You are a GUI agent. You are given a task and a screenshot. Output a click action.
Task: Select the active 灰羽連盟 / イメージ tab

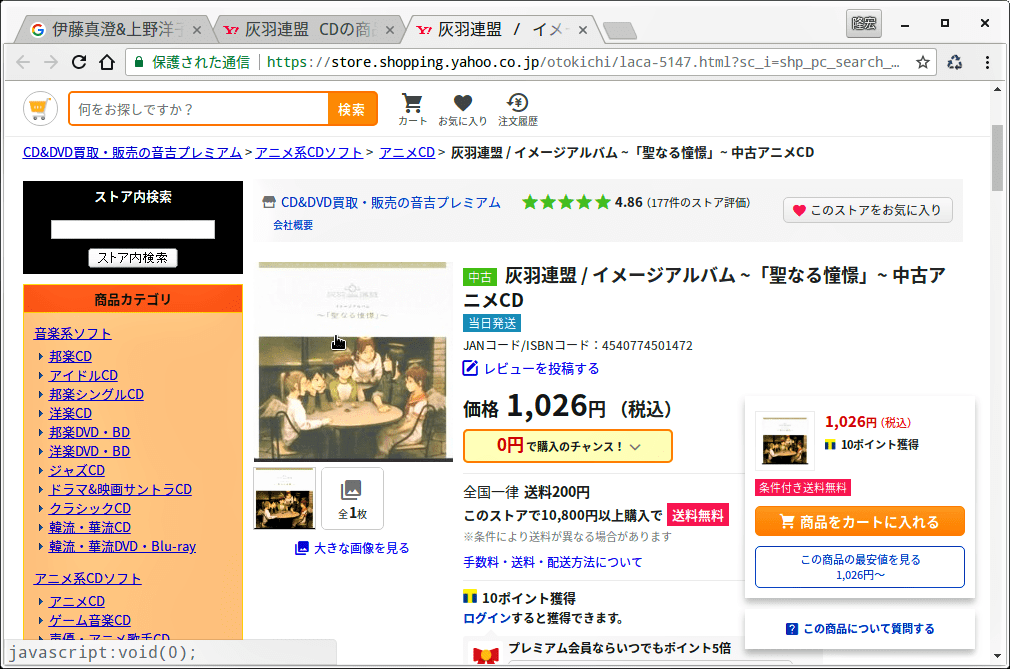click(x=501, y=30)
